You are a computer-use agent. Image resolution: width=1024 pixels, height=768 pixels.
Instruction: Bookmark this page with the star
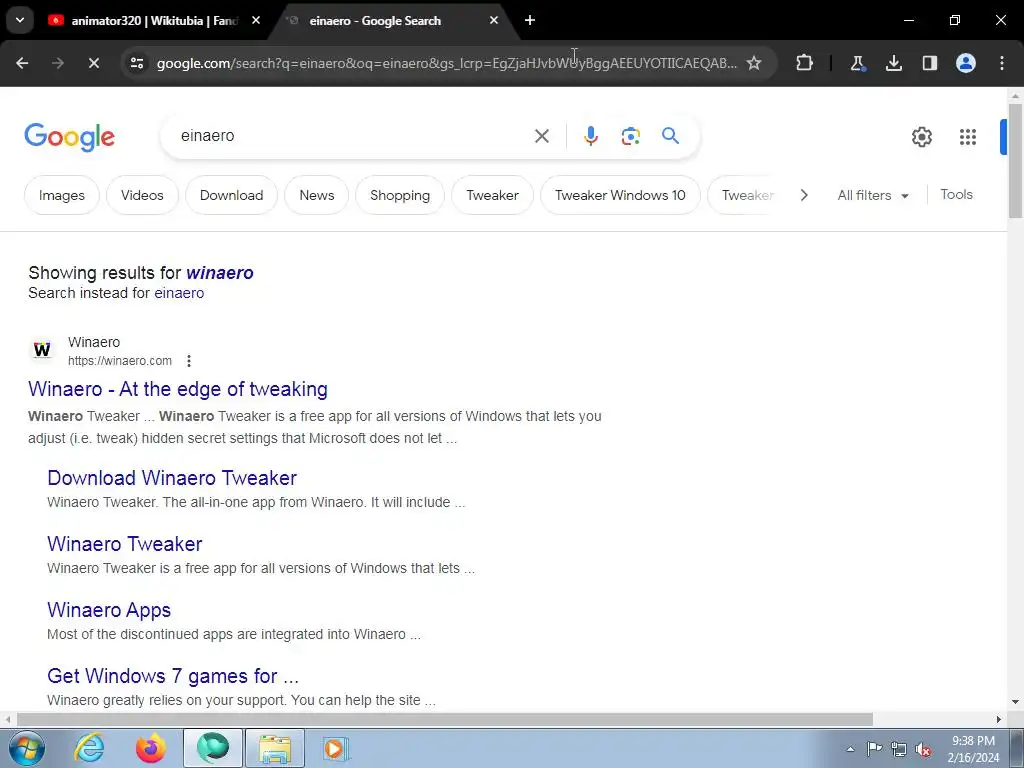(x=754, y=63)
